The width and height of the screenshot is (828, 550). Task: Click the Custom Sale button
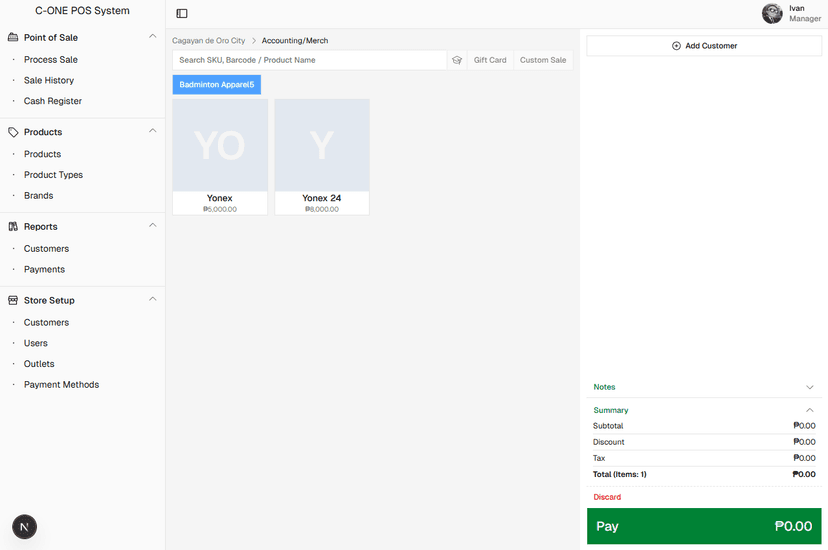coord(543,60)
